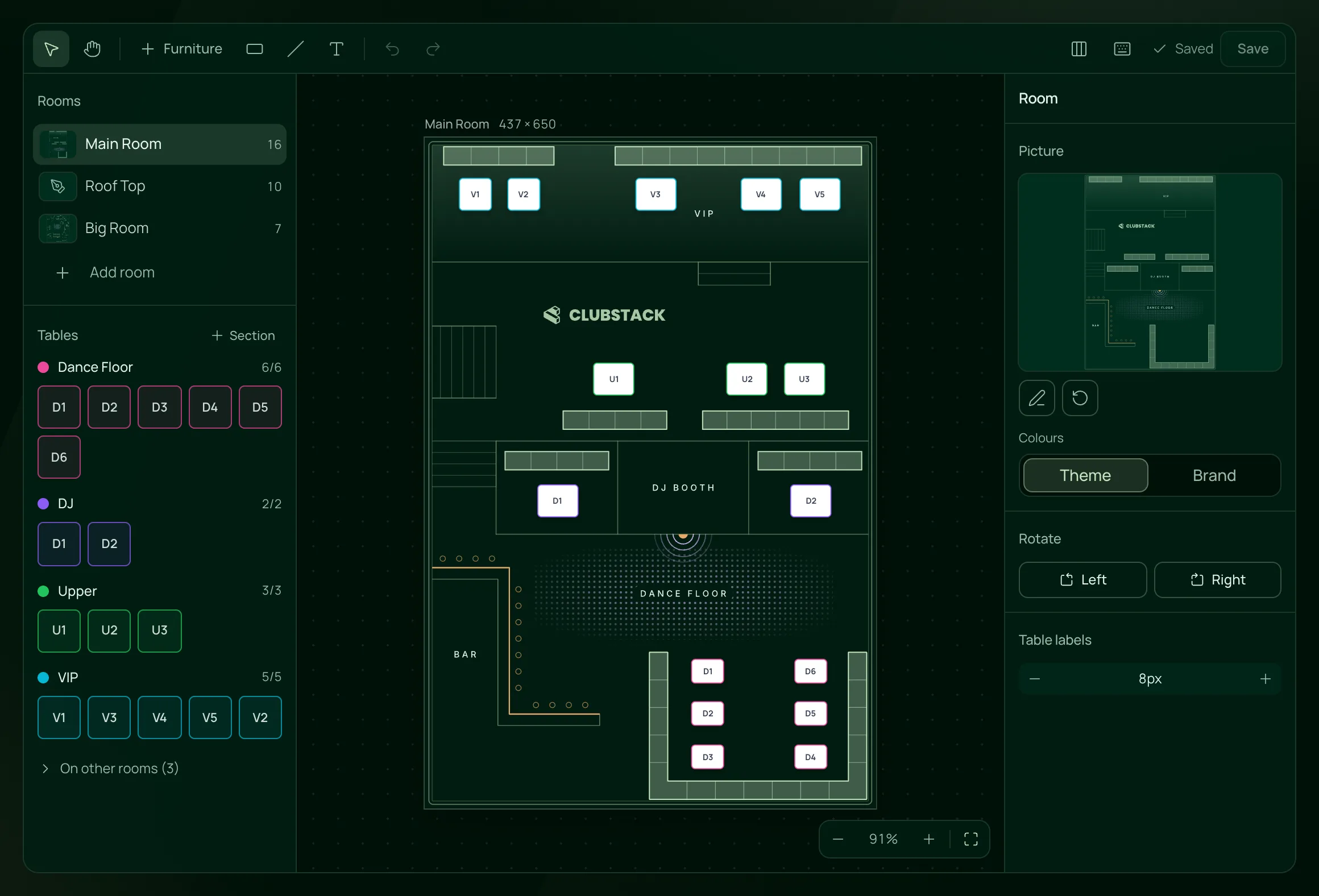Add a new room
Viewport: 1319px width, 896px height.
click(x=106, y=273)
